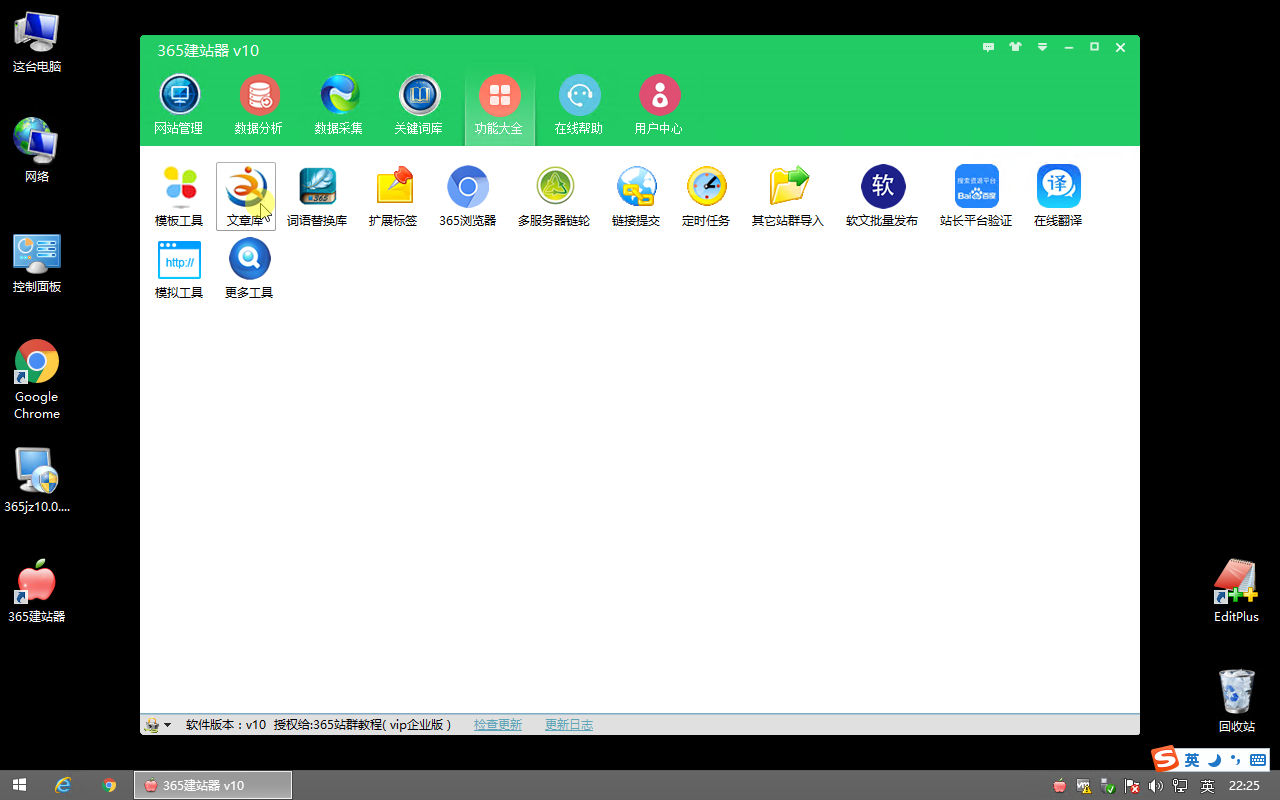Launch the 365浏览器 browser tool
Viewport: 1280px width, 800px height.
coord(467,196)
